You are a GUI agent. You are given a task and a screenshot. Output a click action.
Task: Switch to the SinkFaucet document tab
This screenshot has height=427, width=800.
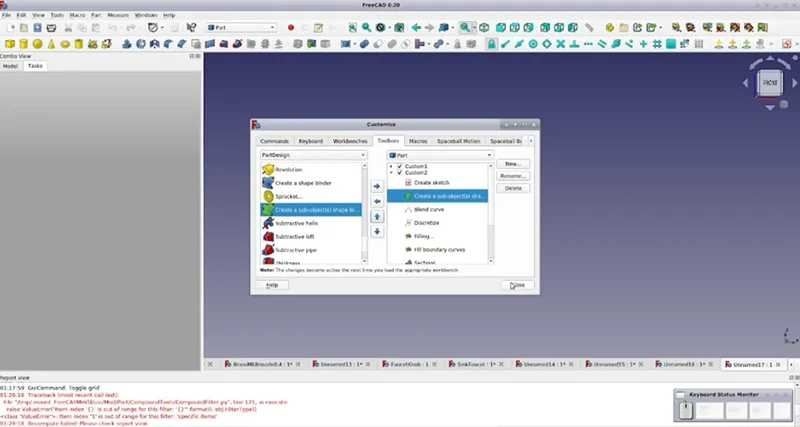point(485,364)
